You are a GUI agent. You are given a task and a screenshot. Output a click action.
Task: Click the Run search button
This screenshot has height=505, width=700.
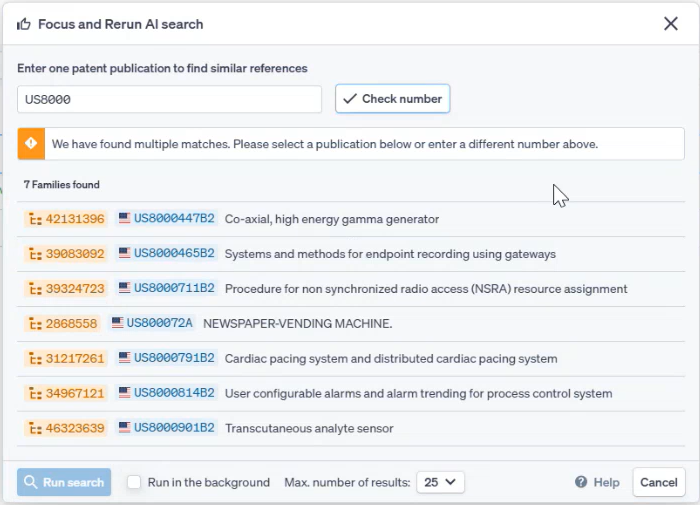64,482
